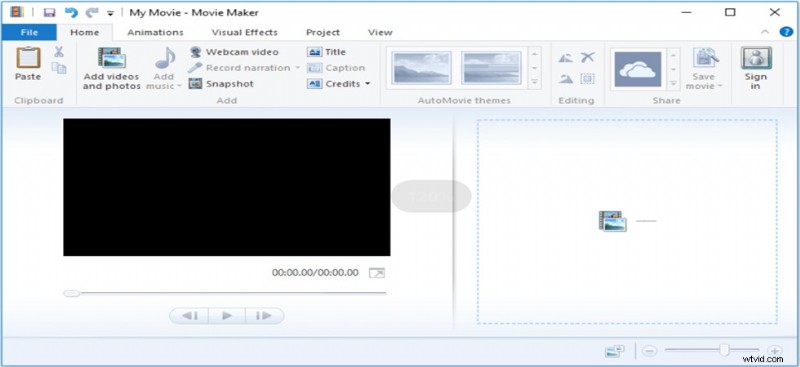
Task: Click the Remove X icon in Editing
Action: [x=588, y=57]
